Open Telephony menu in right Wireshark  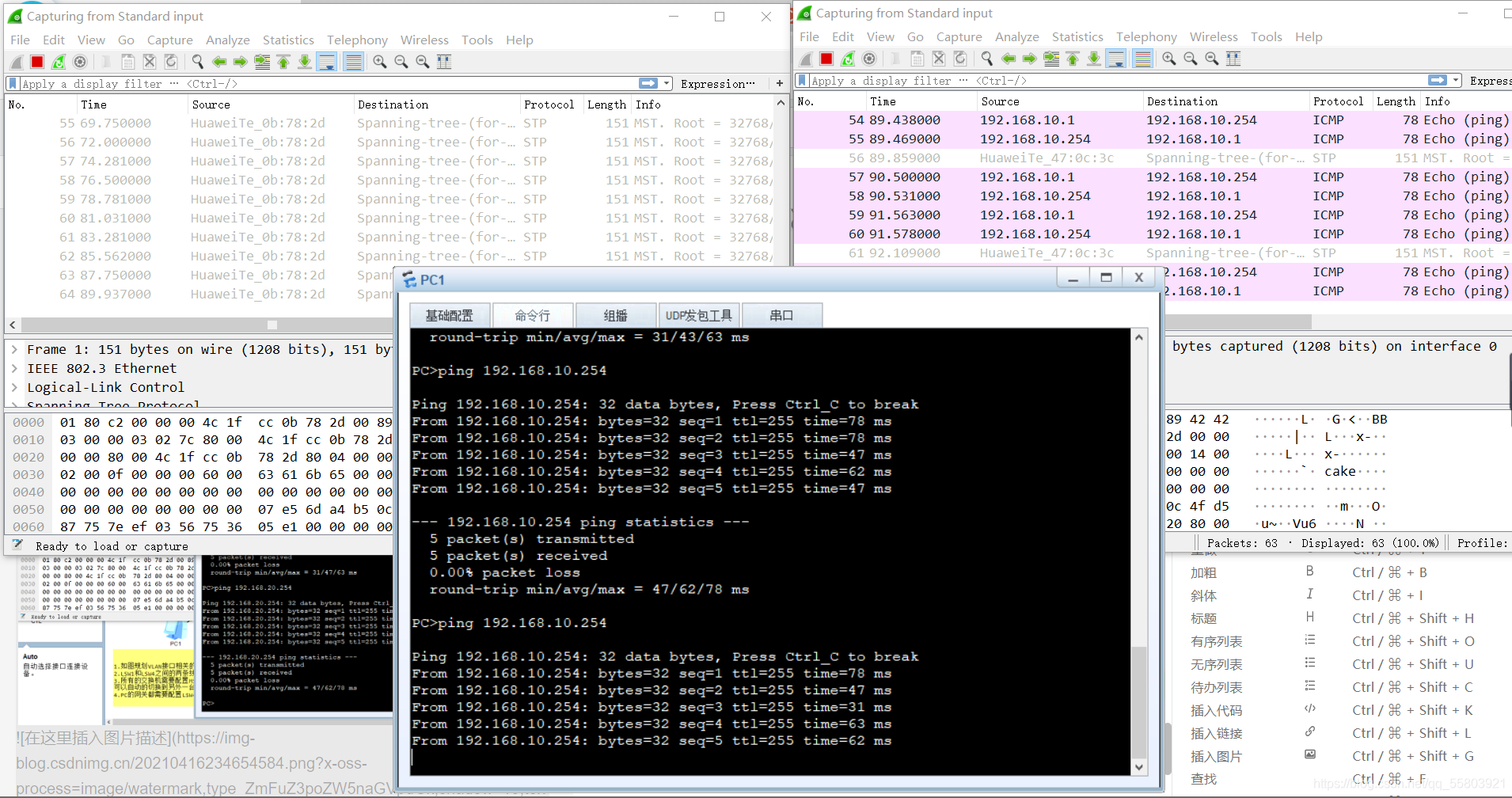[1146, 36]
